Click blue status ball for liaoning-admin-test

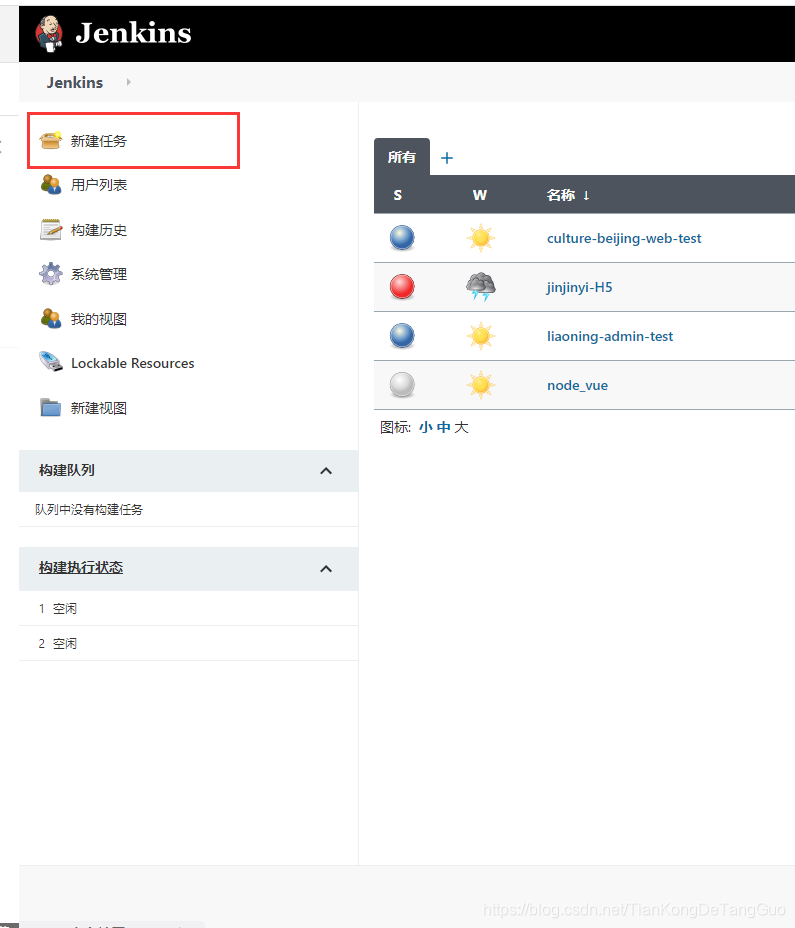click(x=402, y=336)
